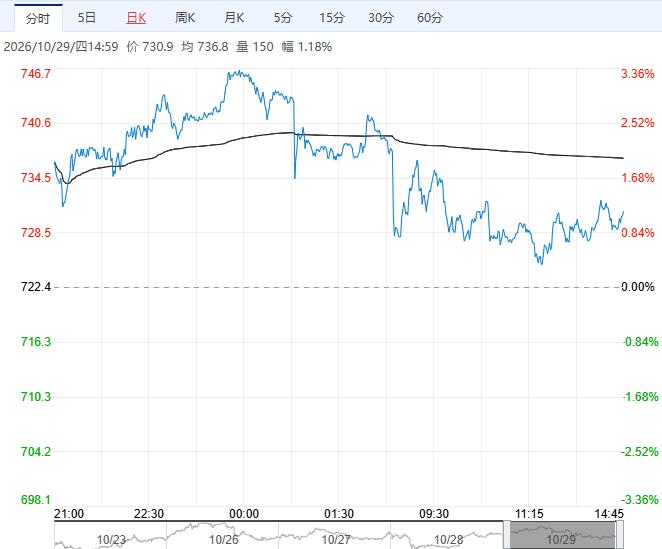This screenshot has height=549, width=662.
Task: Click the 740.6 price axis label
Action: point(36,123)
